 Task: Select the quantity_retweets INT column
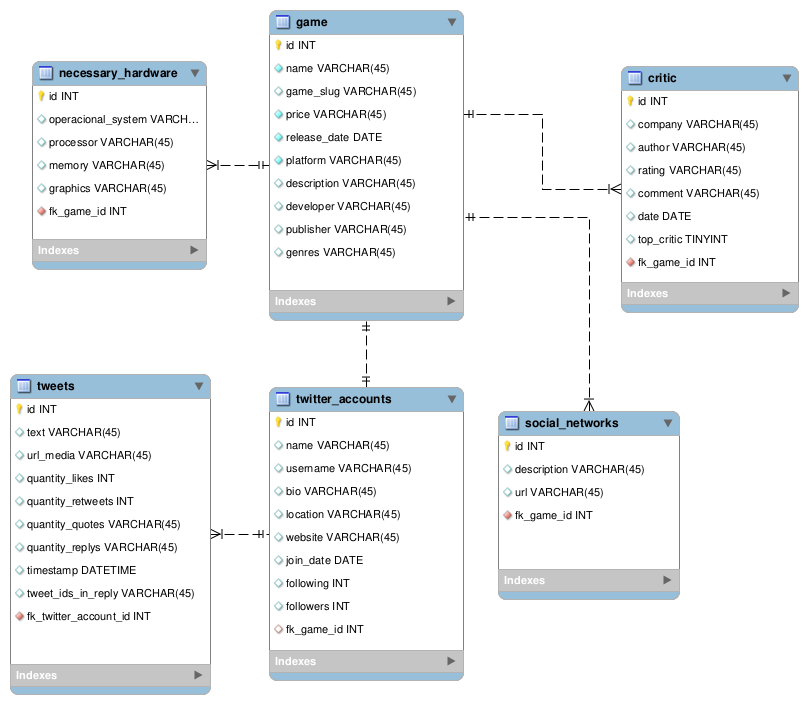point(80,501)
